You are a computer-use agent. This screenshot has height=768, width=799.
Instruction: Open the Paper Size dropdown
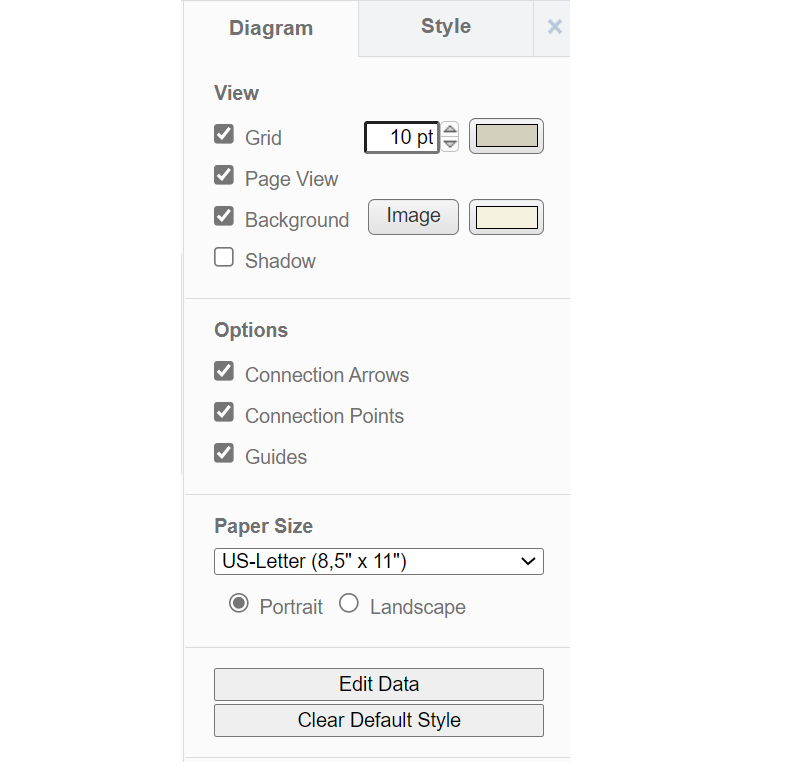click(378, 561)
